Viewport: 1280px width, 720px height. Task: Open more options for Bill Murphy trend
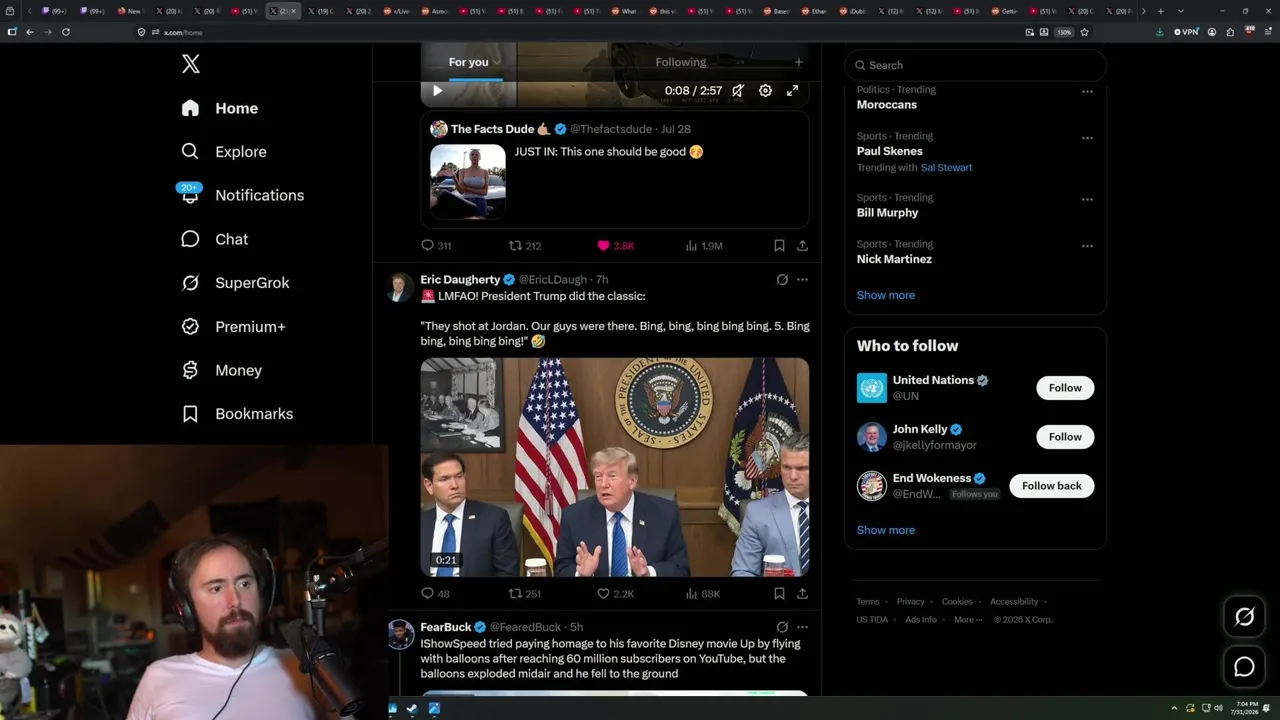click(1087, 199)
